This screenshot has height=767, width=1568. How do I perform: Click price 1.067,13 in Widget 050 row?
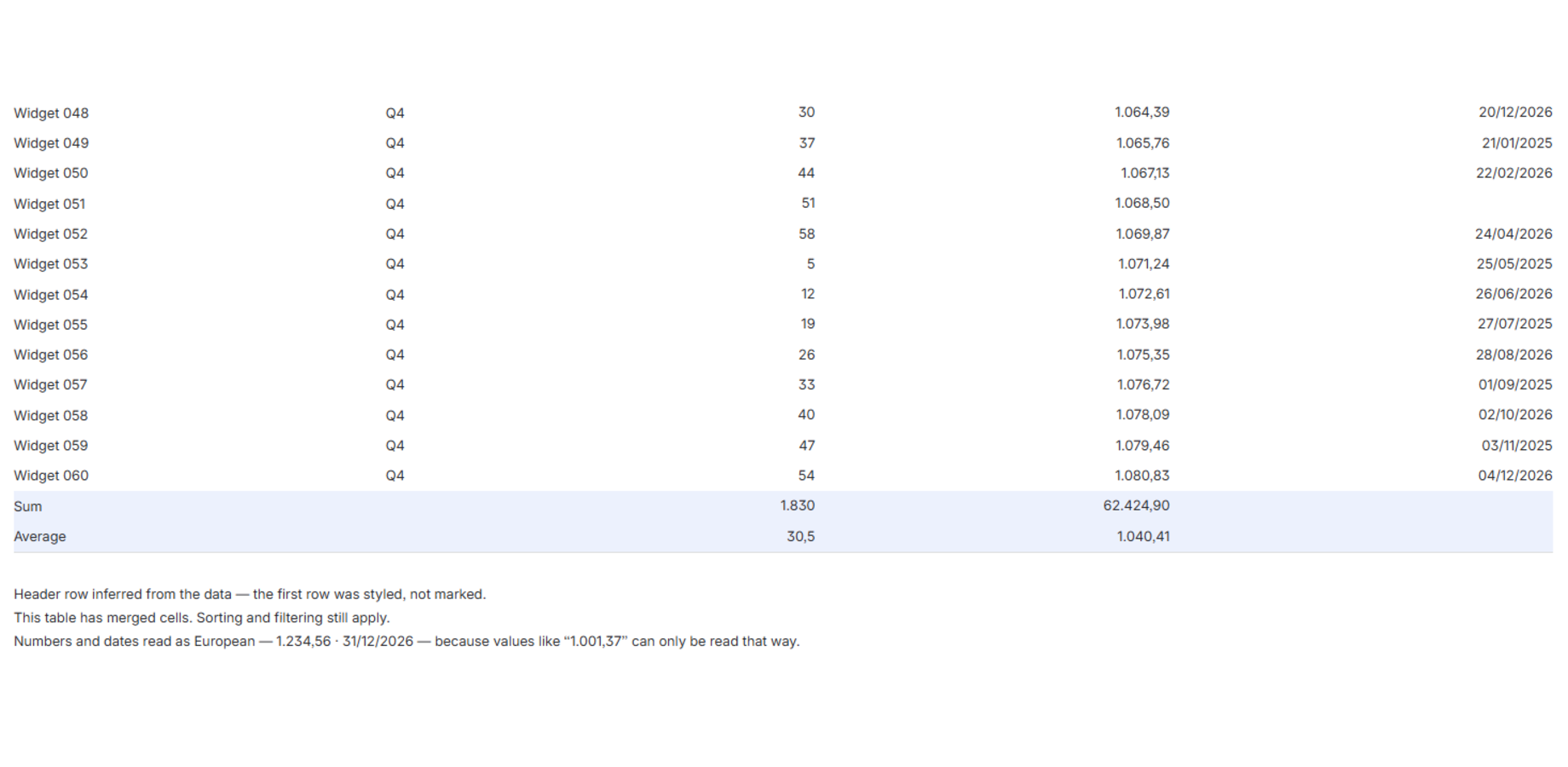[x=1144, y=173]
